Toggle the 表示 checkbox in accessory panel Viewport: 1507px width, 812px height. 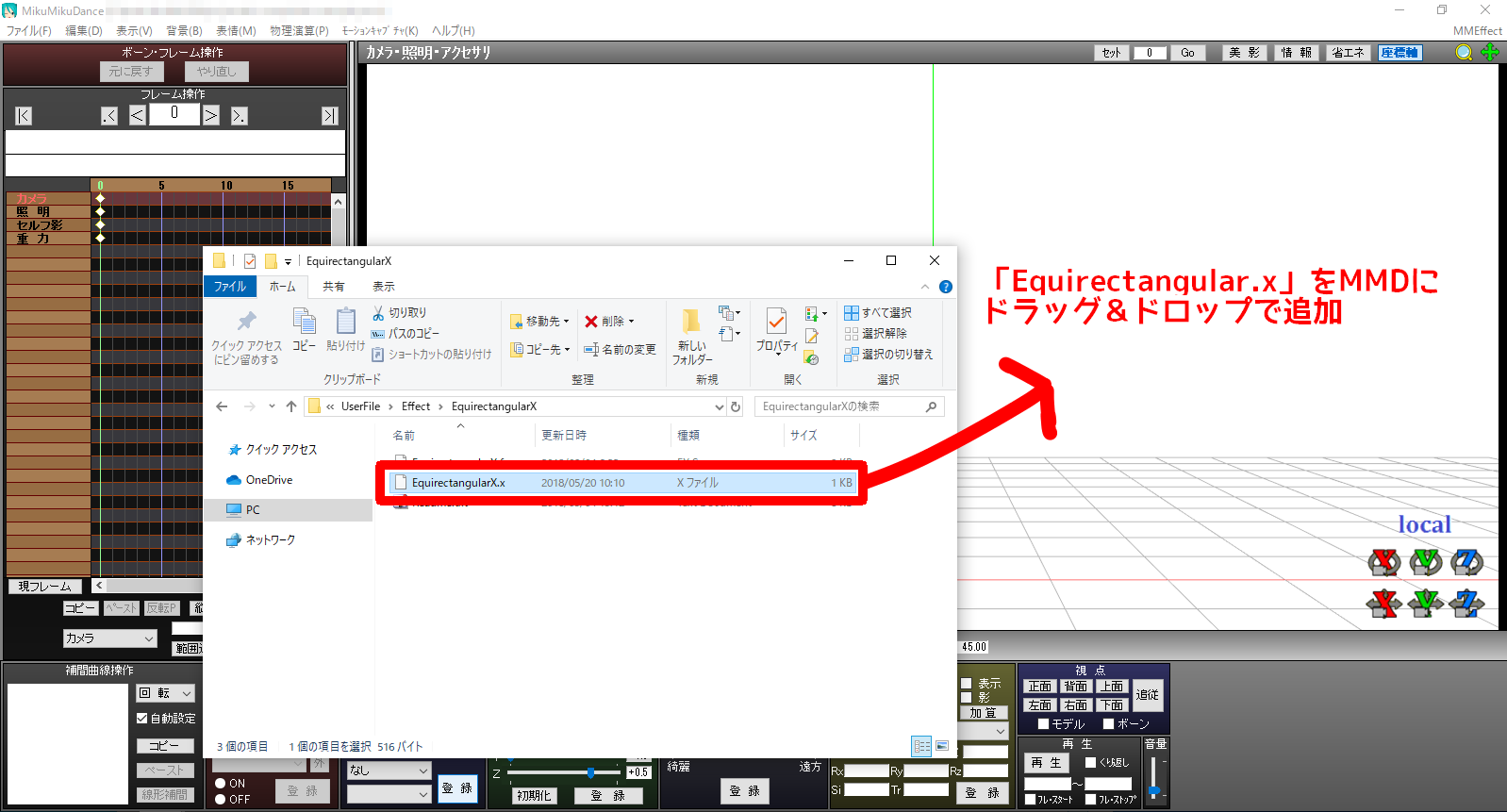tap(967, 684)
